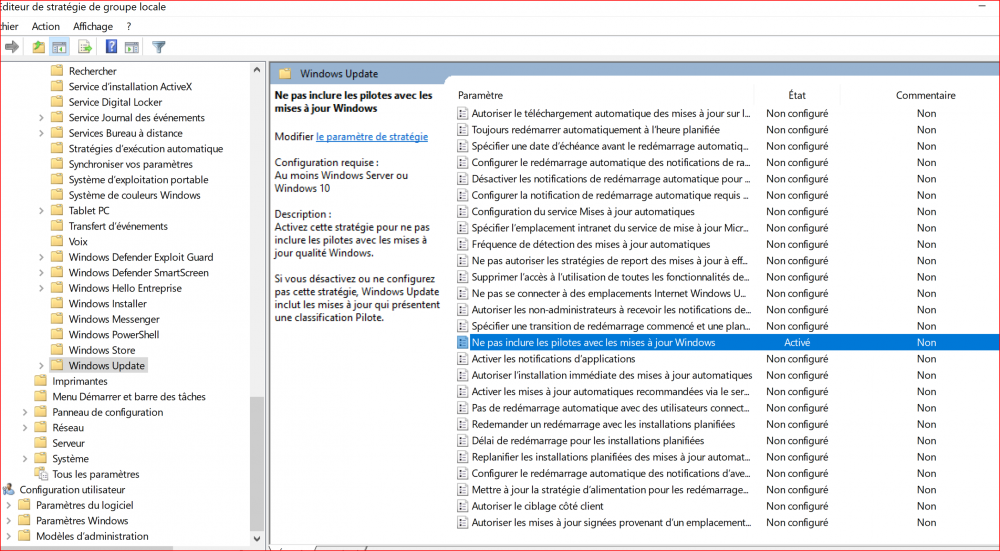This screenshot has height=551, width=1000.
Task: Click the forward arrow toolbar icon
Action: [x=12, y=46]
